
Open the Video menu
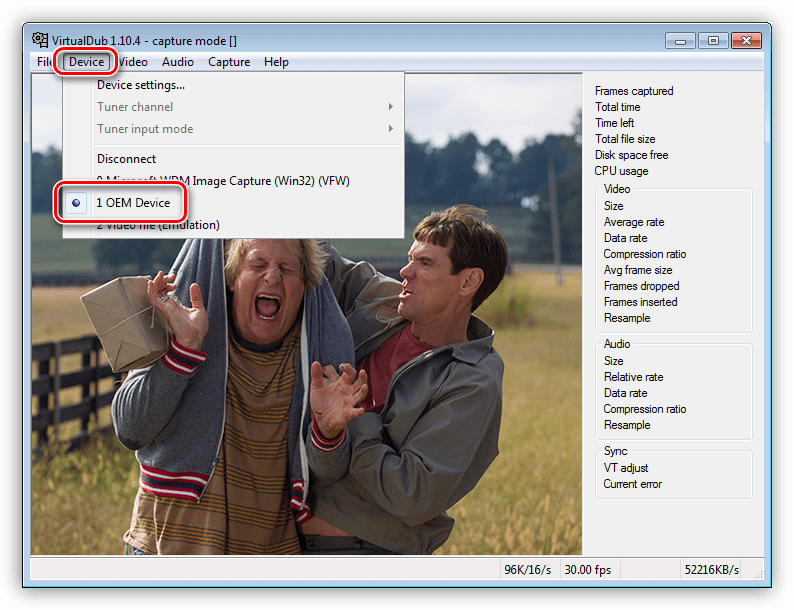(x=133, y=62)
